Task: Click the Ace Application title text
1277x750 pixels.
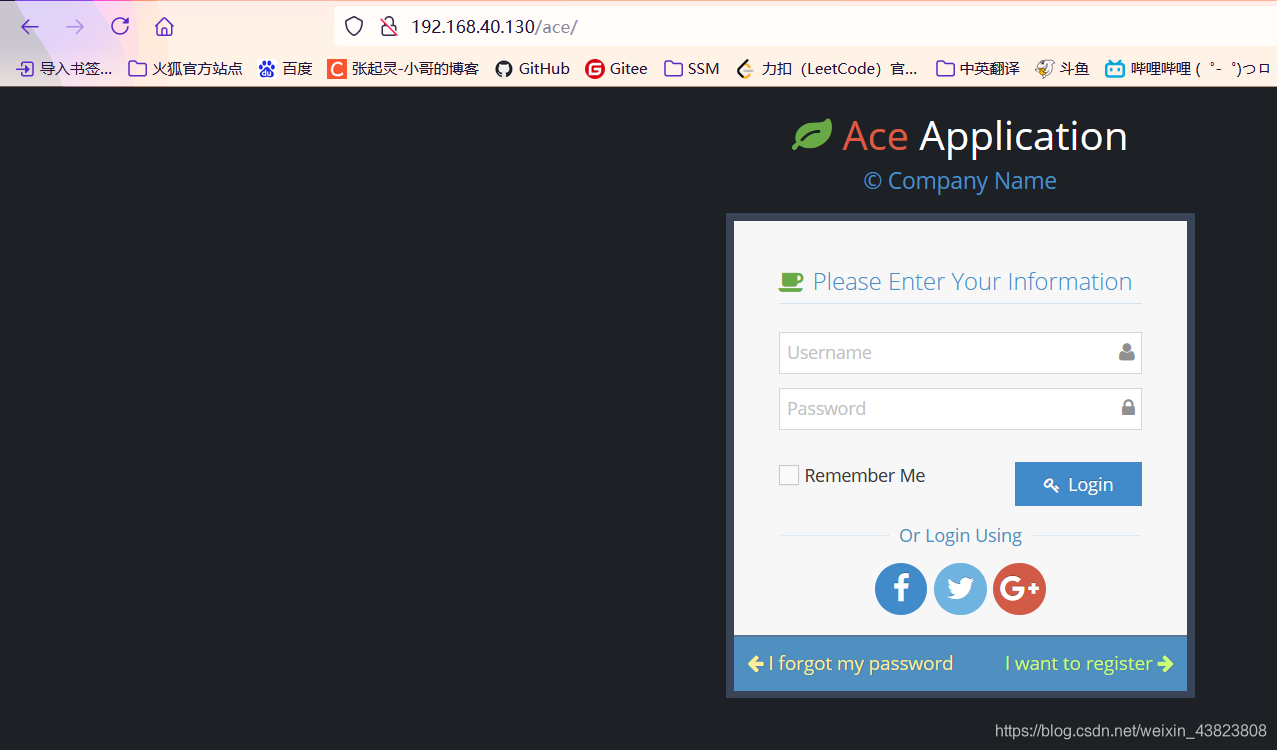Action: click(985, 136)
